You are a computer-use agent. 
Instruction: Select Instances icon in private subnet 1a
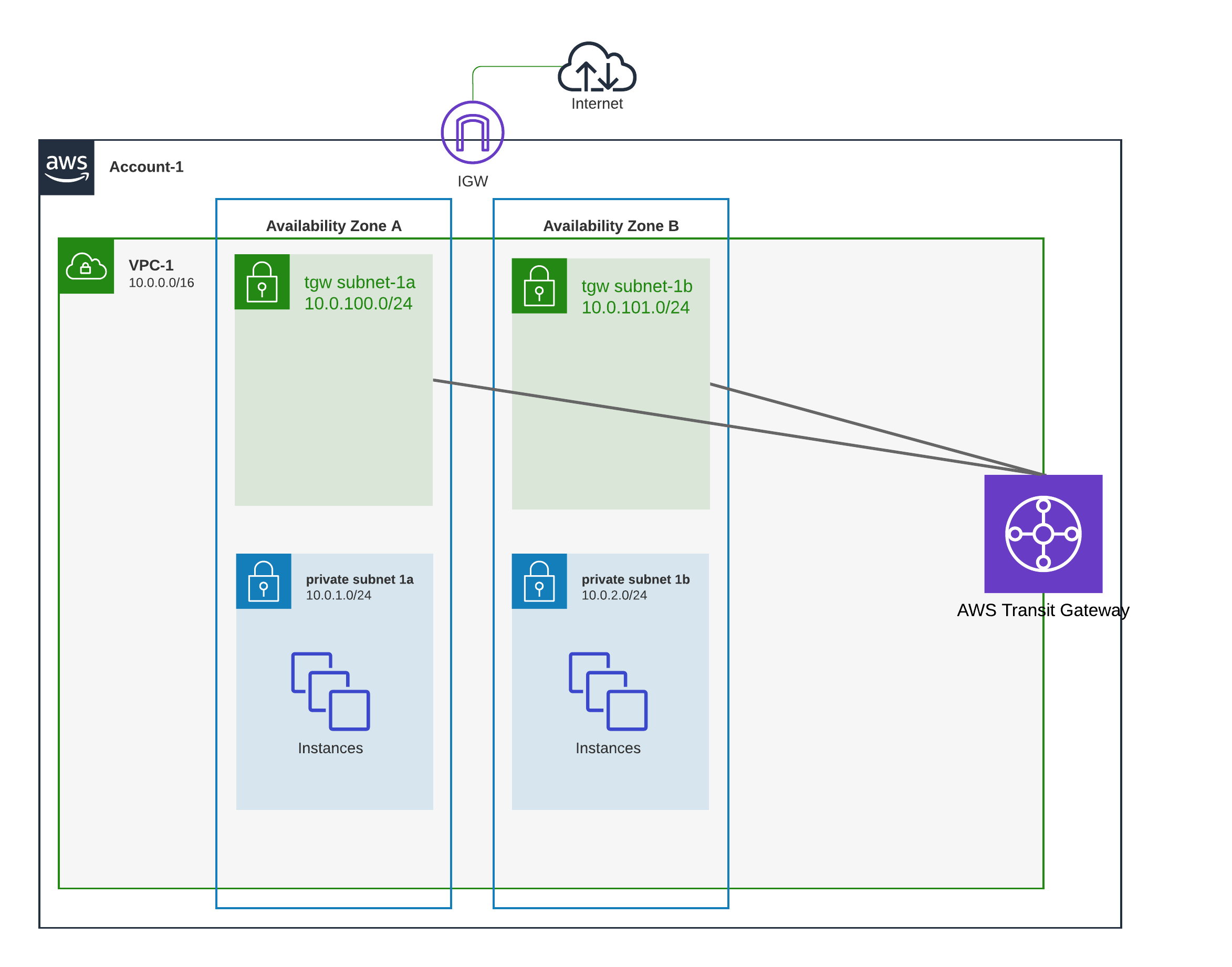(330, 691)
